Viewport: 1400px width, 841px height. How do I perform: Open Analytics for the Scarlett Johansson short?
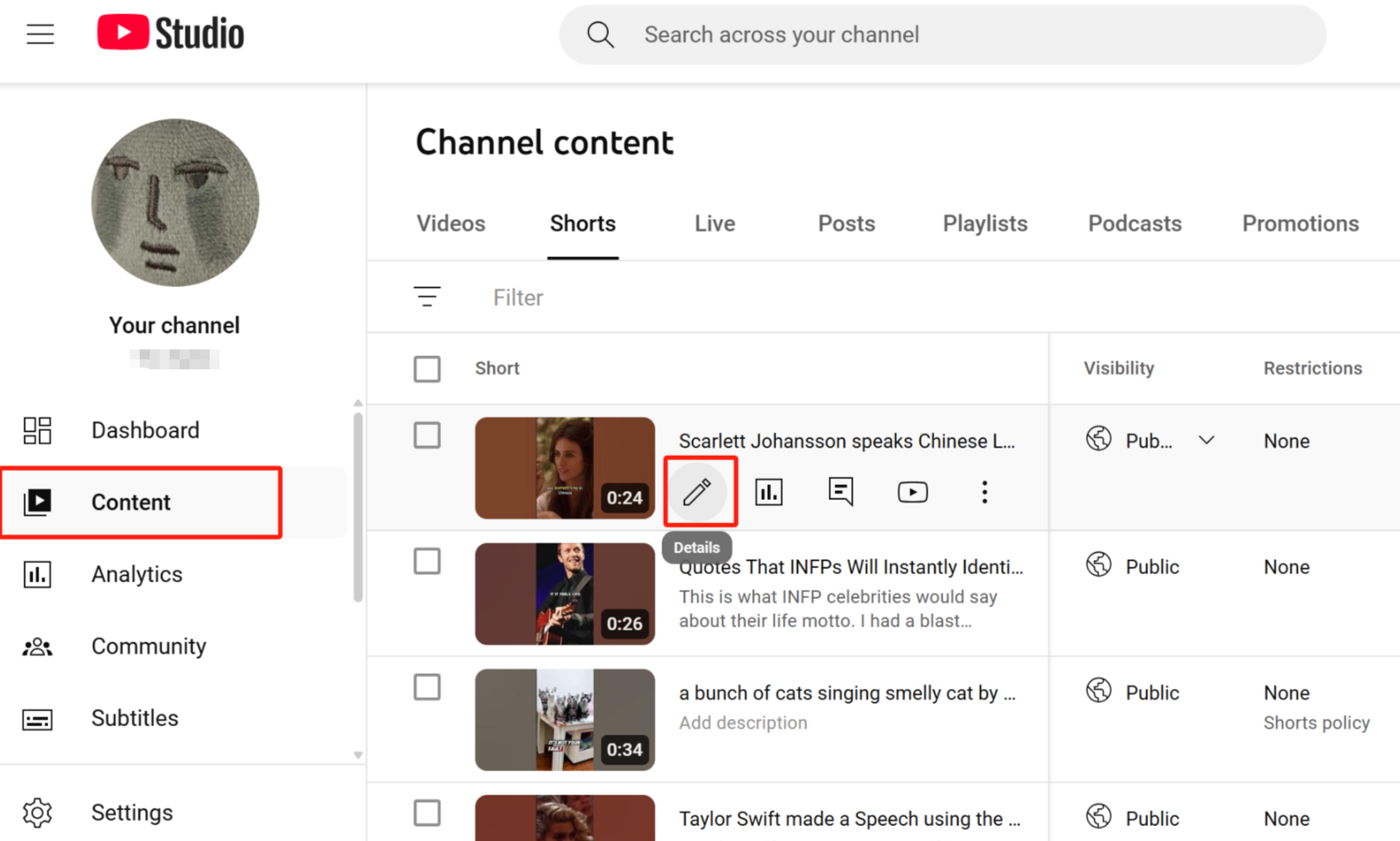[x=769, y=492]
